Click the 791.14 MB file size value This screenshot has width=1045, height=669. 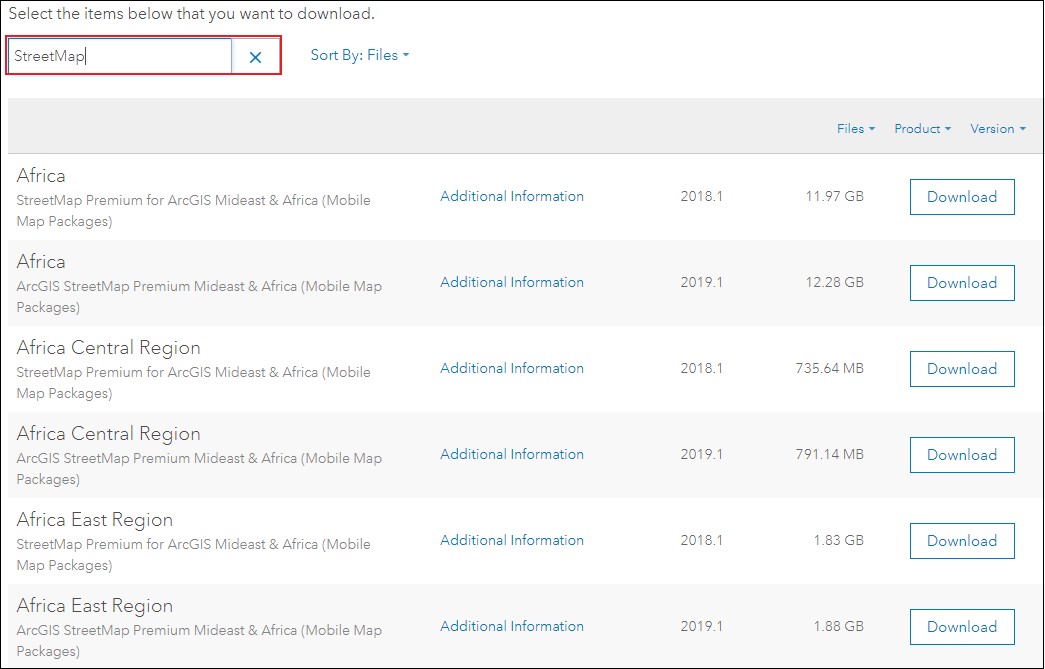[829, 454]
